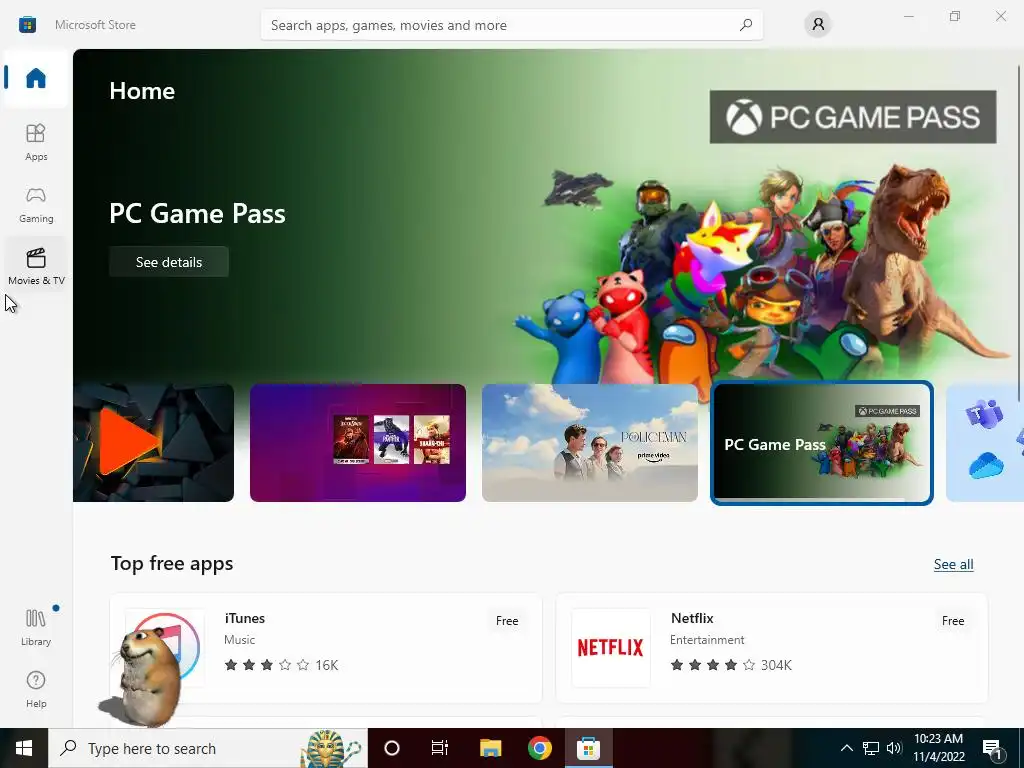The image size is (1024, 768).
Task: Select the orange play button carousel card
Action: click(153, 443)
